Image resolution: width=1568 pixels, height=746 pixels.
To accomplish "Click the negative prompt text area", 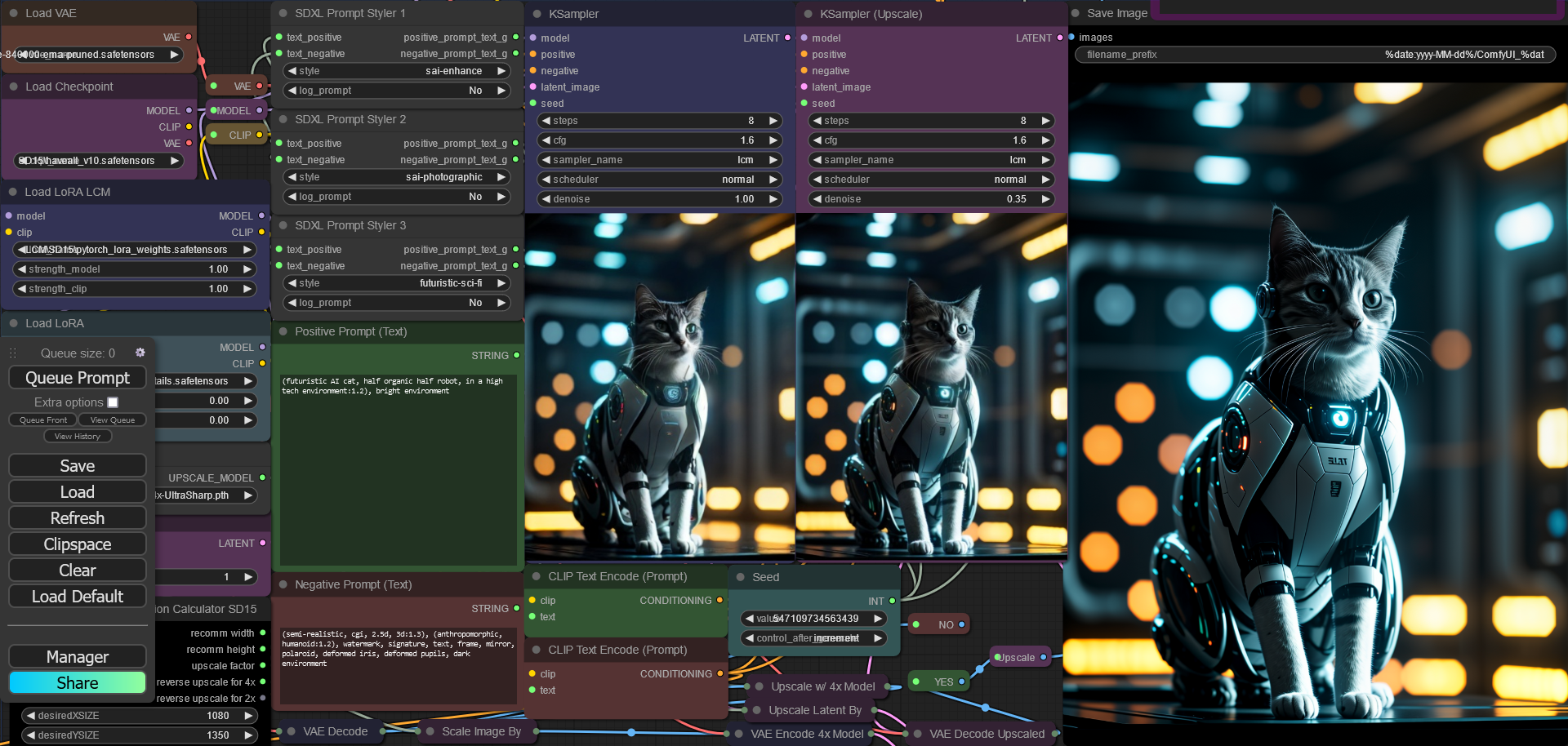I will (398, 665).
